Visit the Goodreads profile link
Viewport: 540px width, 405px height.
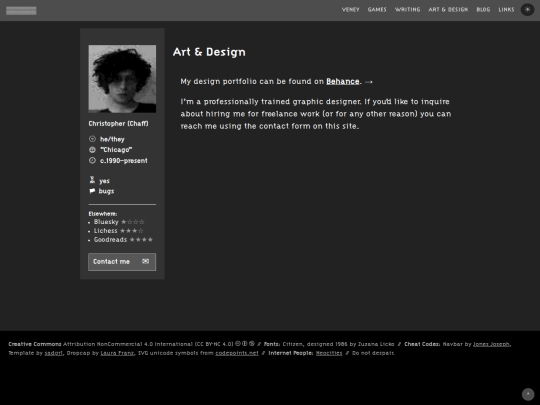[110, 240]
